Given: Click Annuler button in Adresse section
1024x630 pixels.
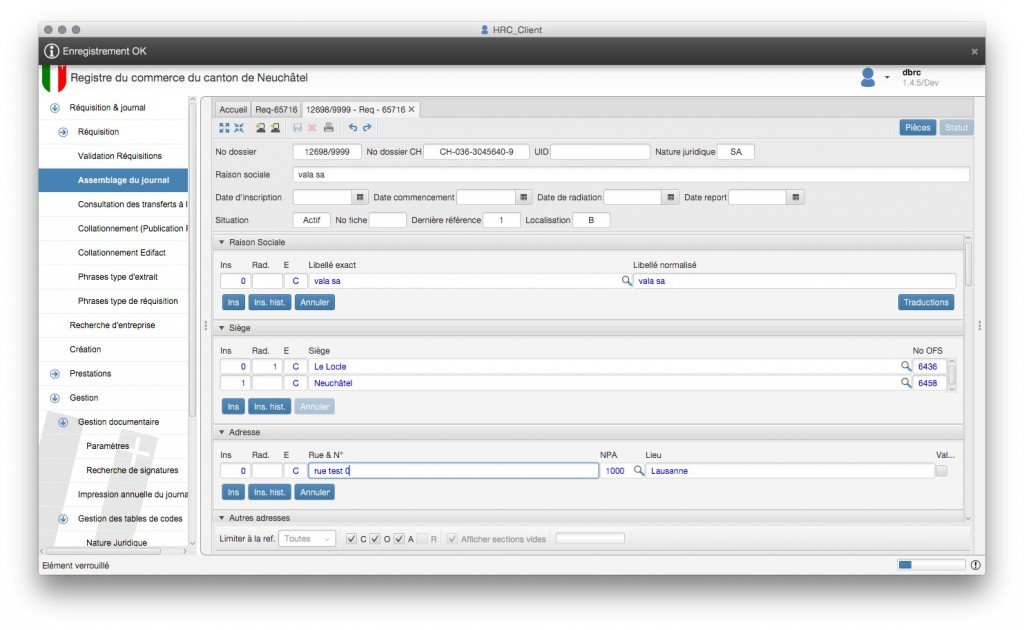Looking at the screenshot, I should [315, 492].
